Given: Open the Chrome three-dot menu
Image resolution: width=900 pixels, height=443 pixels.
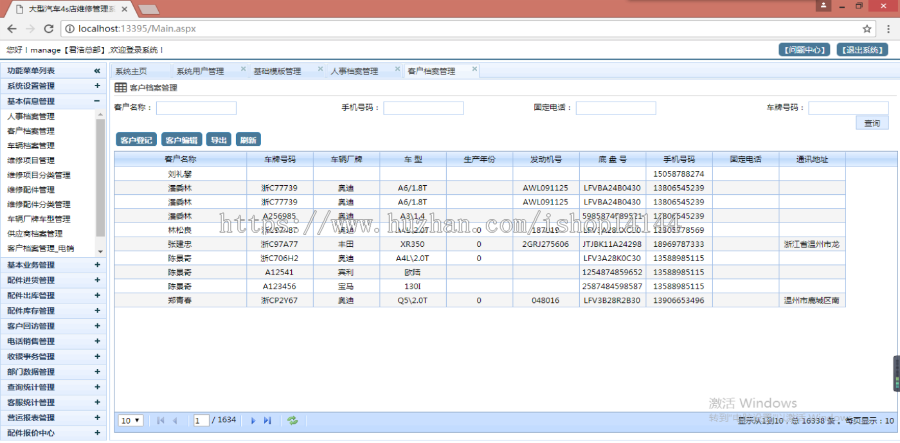Looking at the screenshot, I should click(887, 29).
